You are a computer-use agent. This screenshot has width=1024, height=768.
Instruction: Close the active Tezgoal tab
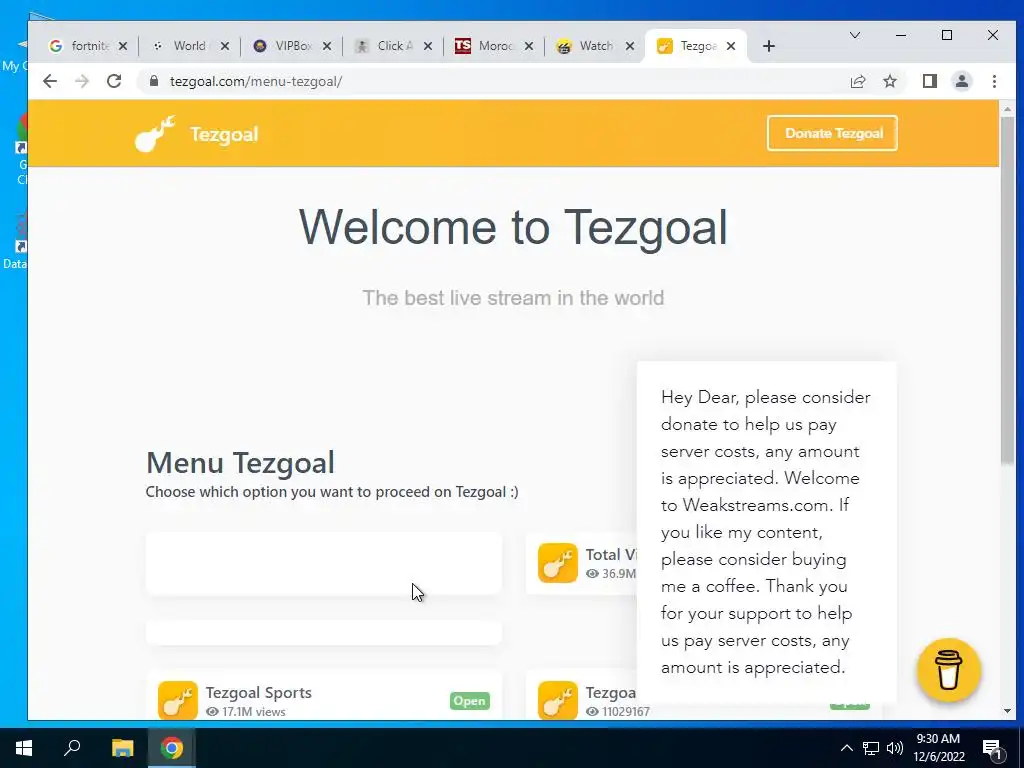click(x=731, y=46)
